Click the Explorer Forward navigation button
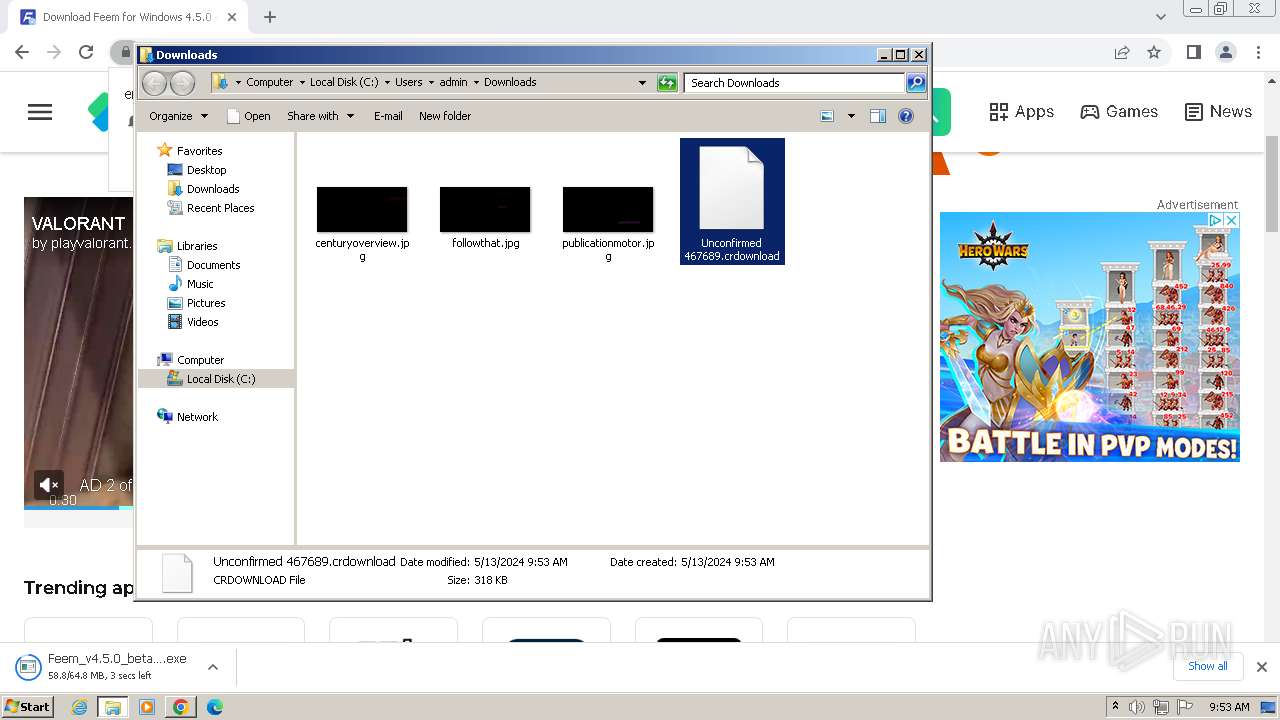 (182, 83)
